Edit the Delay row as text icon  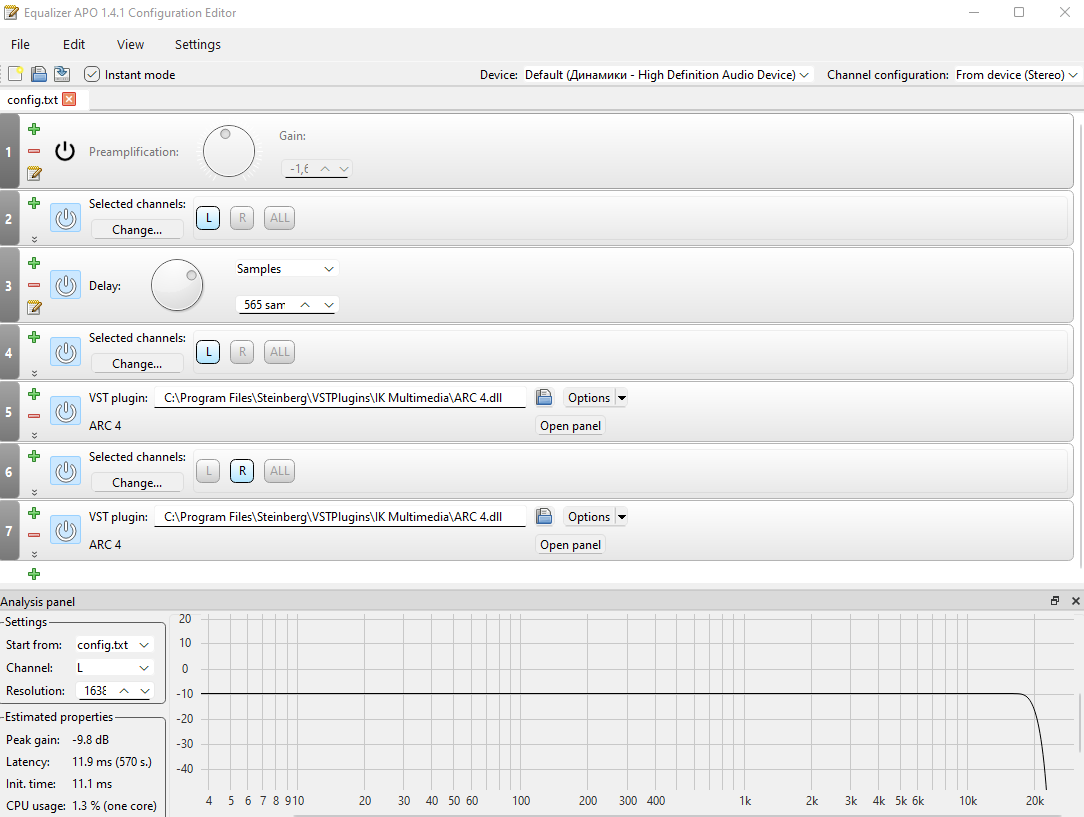click(34, 307)
